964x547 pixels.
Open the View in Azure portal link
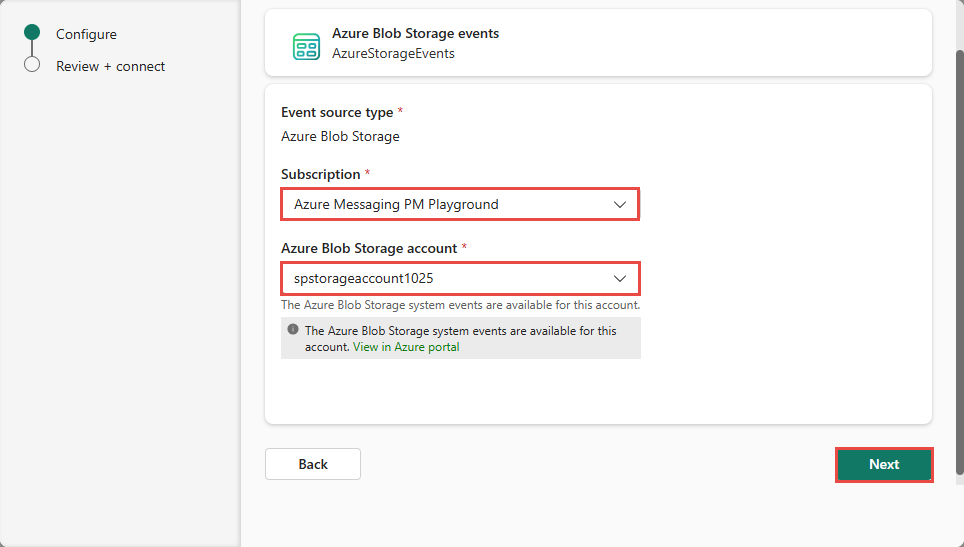point(406,347)
